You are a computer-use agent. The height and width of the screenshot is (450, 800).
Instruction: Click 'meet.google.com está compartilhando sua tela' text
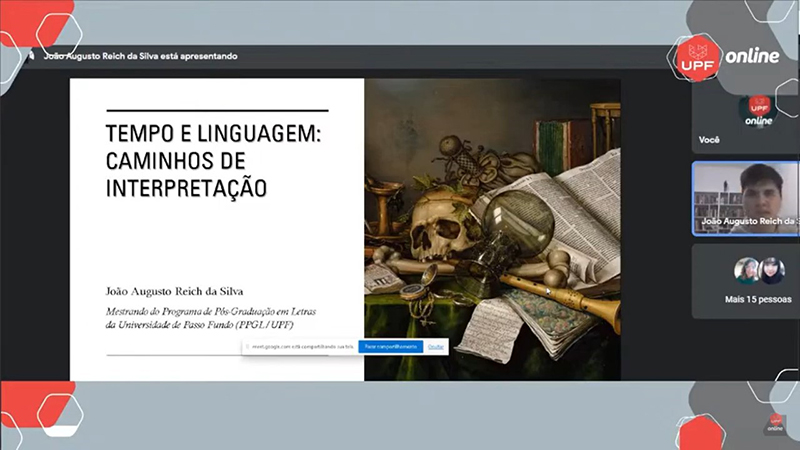point(303,347)
